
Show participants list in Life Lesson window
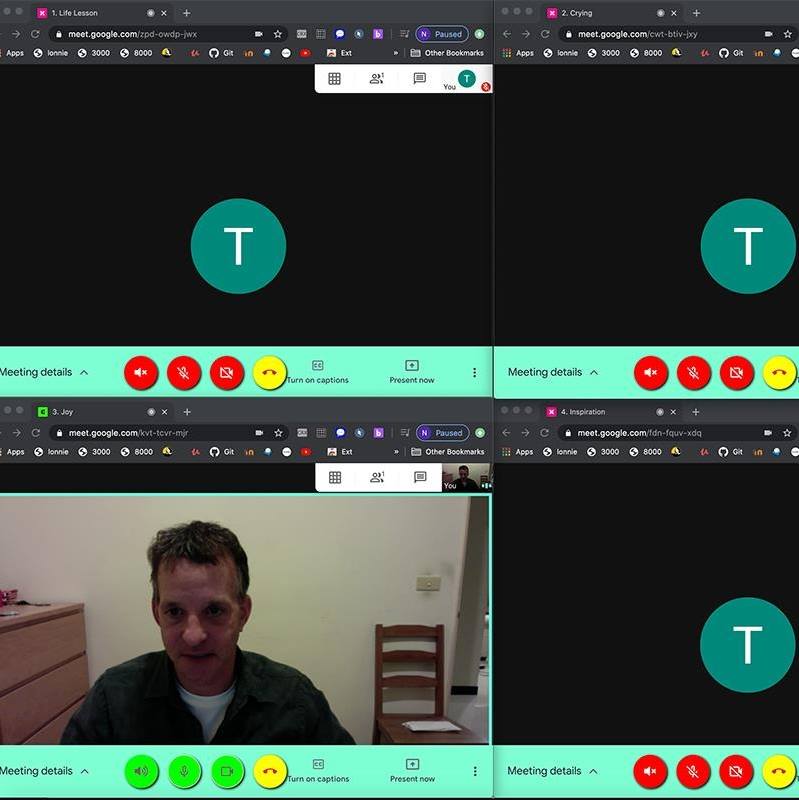(377, 78)
